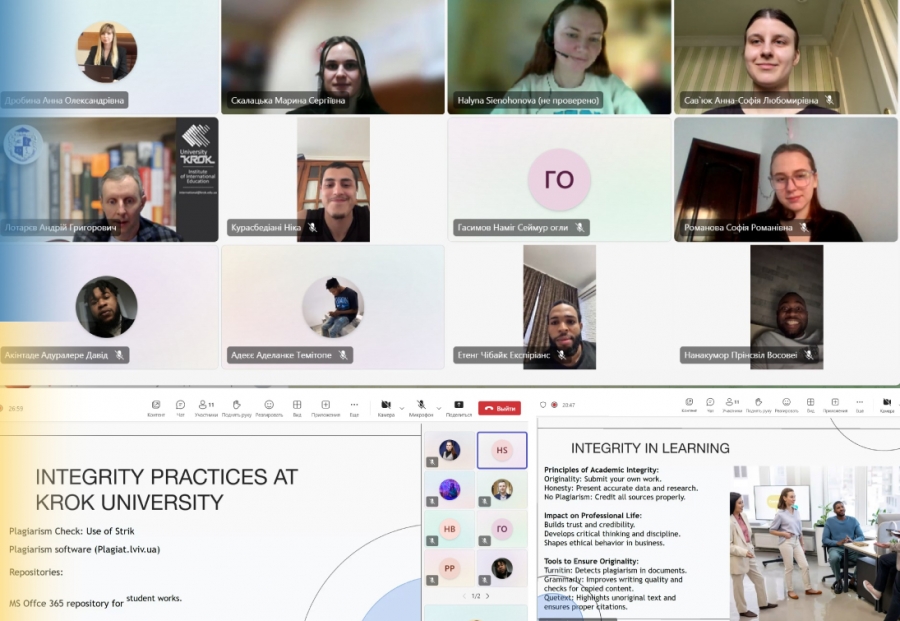The width and height of the screenshot is (900, 621).
Task: Expand microphone options arrow beside Микрофон
Action: [439, 408]
